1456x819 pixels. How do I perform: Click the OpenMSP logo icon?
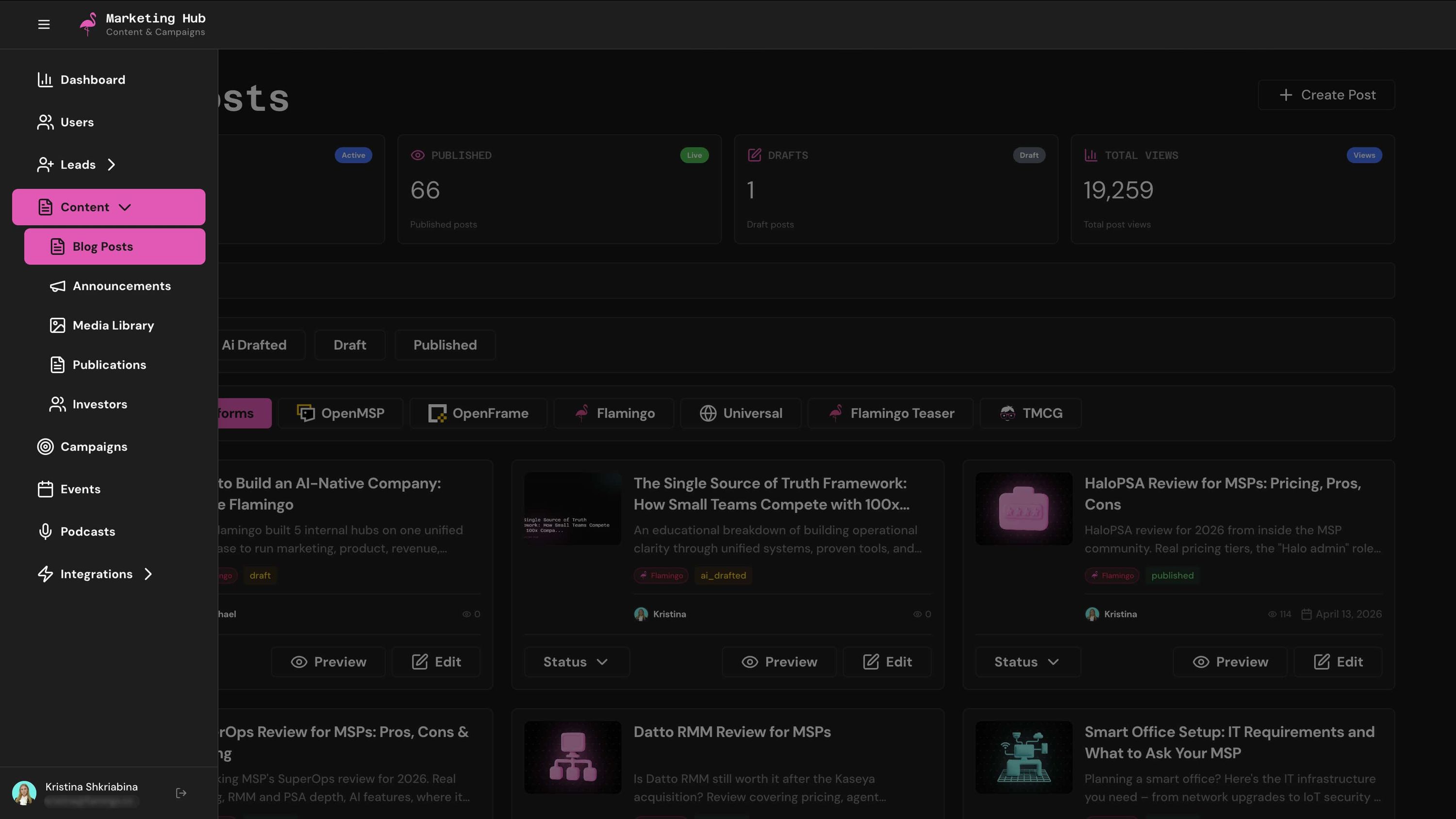coord(306,414)
